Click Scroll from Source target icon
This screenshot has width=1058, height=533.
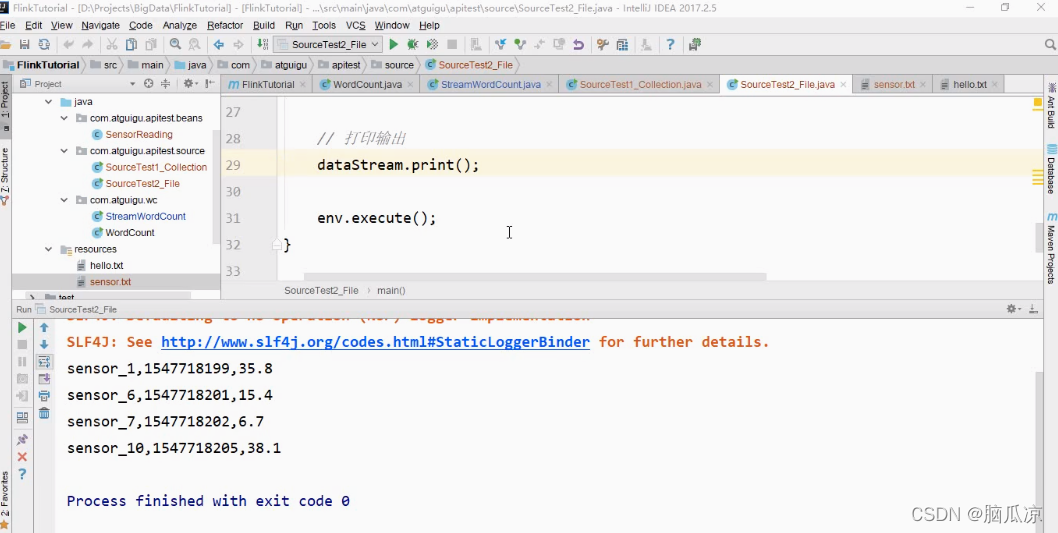pyautogui.click(x=149, y=84)
